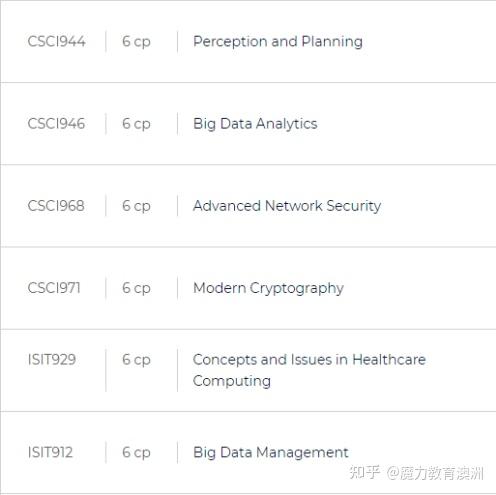Open the Modern Cryptography subject
Screen dimensions: 496x495
(x=268, y=288)
